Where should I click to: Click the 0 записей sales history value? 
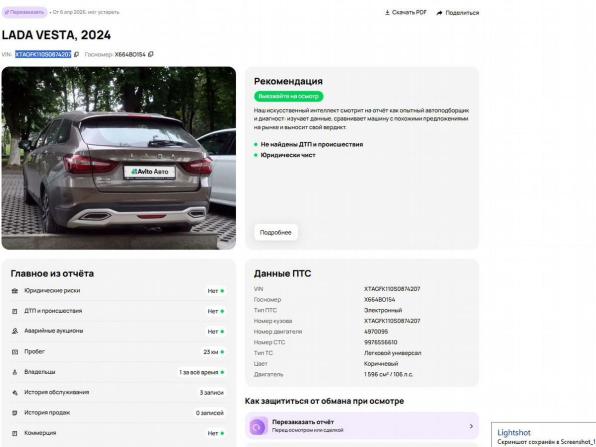click(210, 413)
